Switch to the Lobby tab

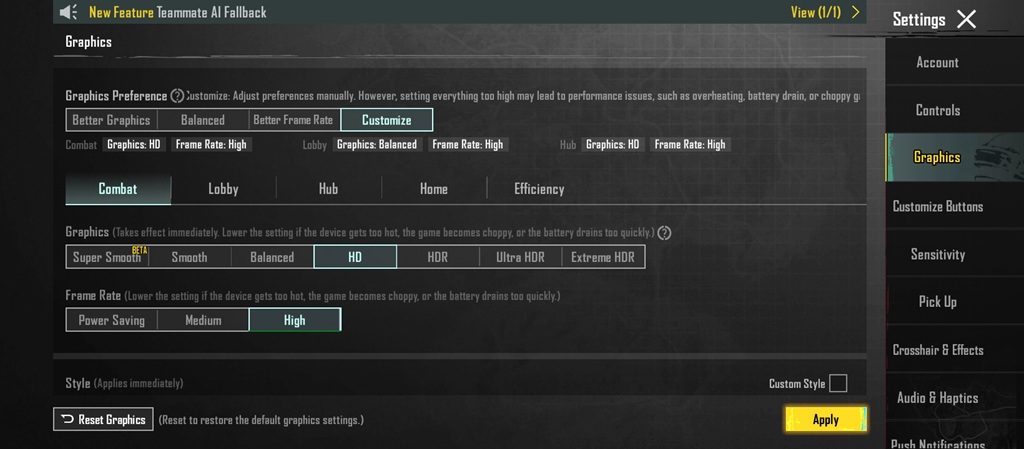click(223, 189)
